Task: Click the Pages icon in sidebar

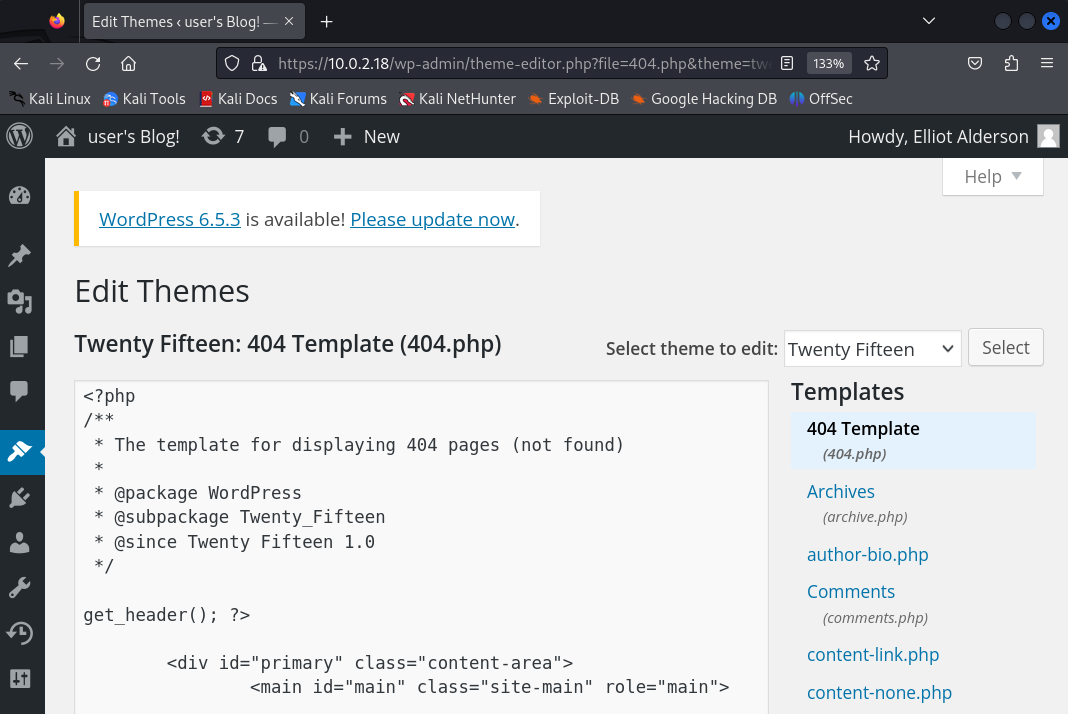Action: coord(20,346)
